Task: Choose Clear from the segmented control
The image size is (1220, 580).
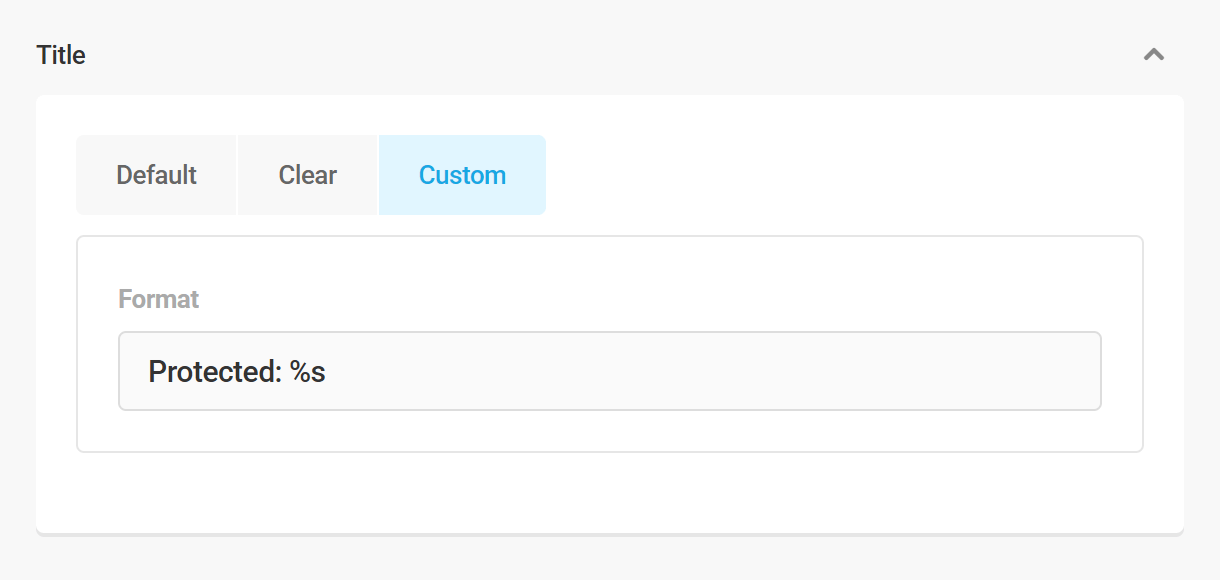Action: click(x=306, y=174)
